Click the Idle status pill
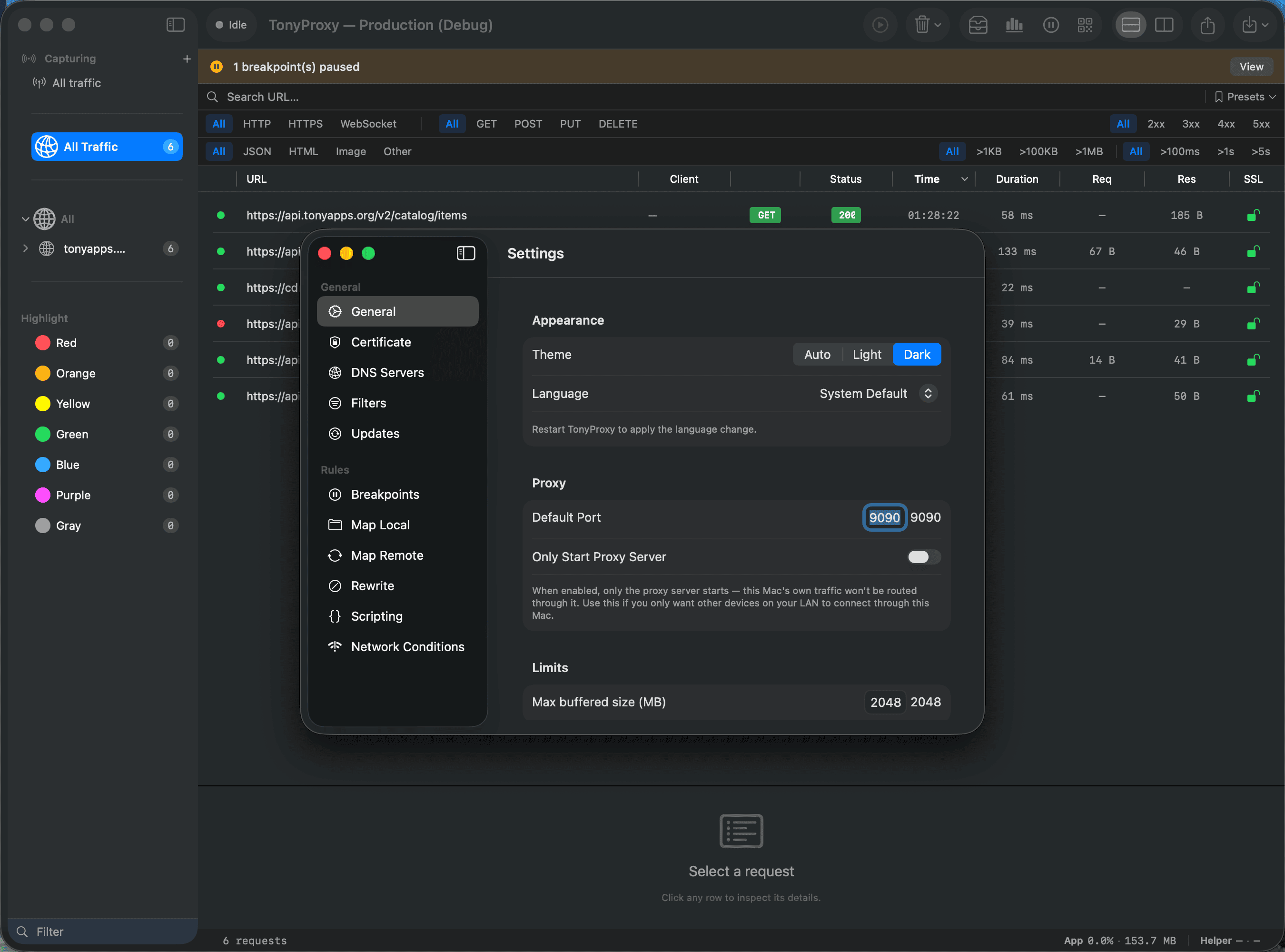Viewport: 1285px width, 952px height. click(231, 25)
